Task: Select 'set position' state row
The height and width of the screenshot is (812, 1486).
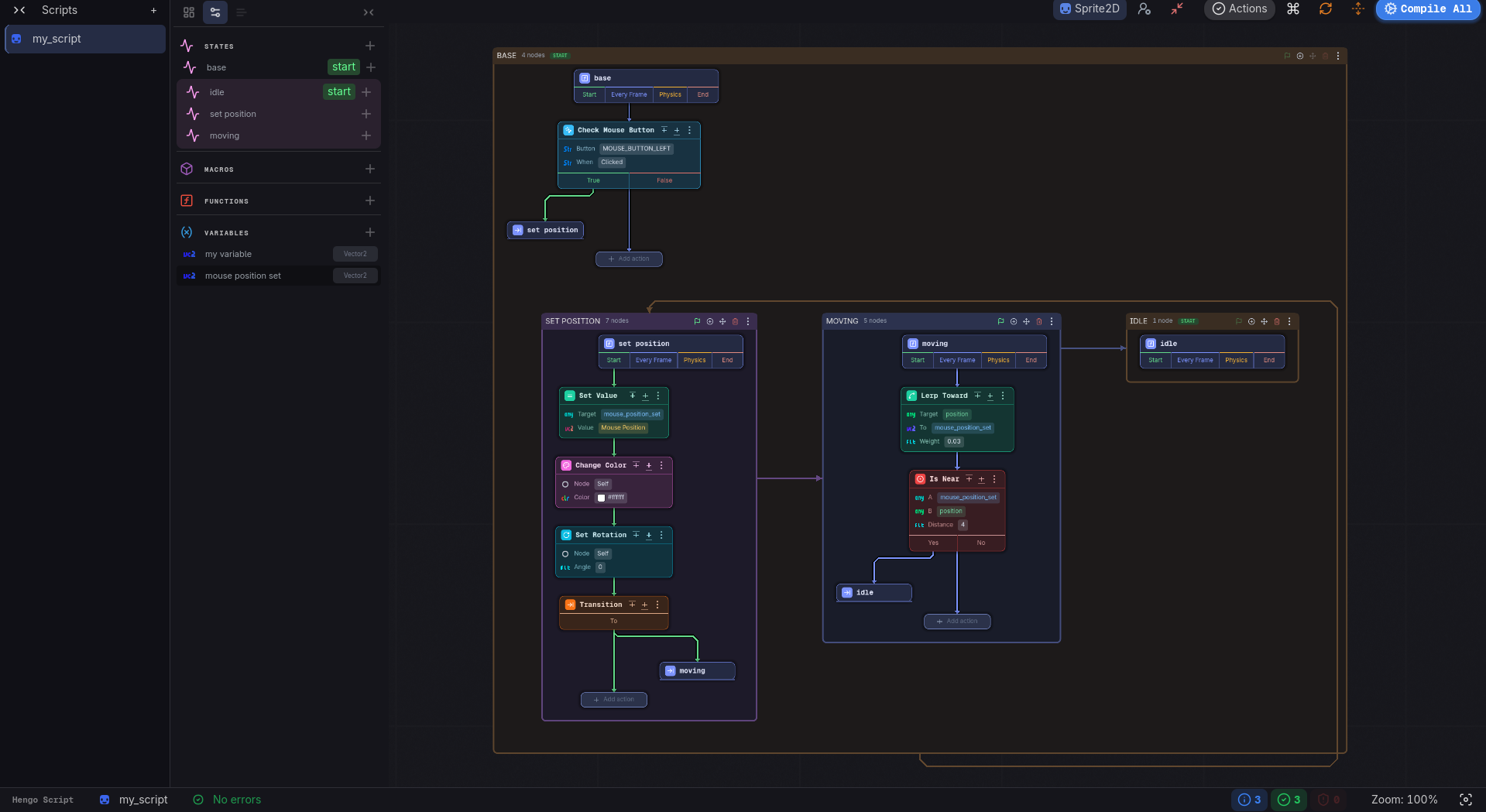Action: point(279,114)
